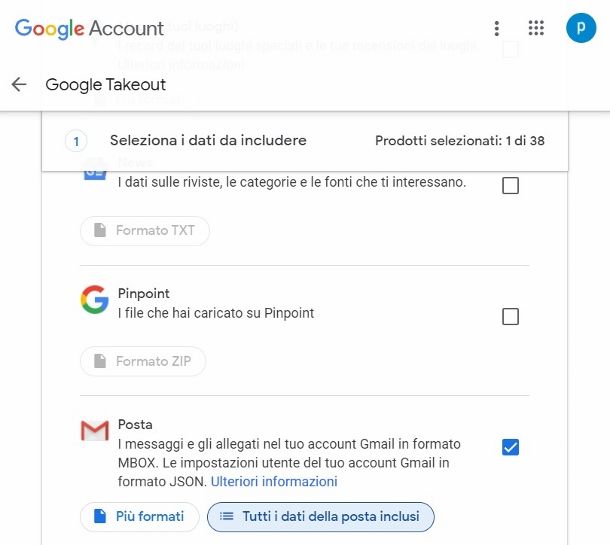Open the Google apps grid launcher

coord(536,29)
